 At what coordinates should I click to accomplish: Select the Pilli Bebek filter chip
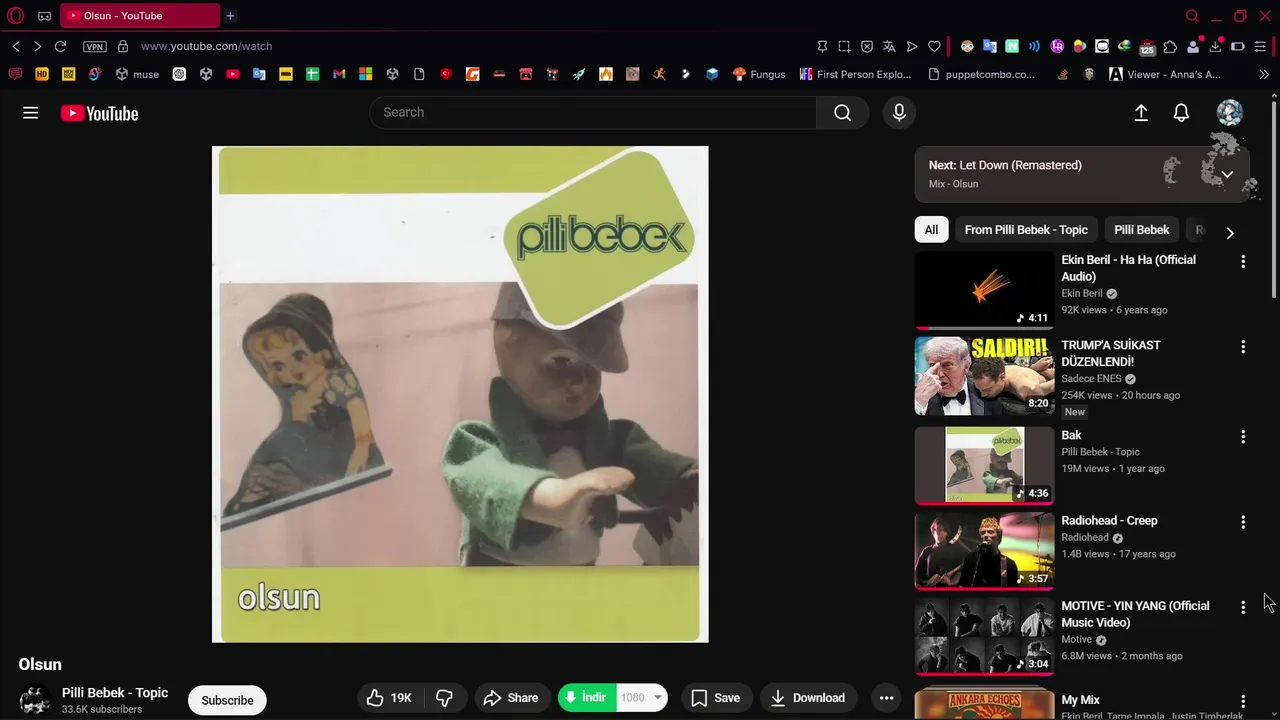(1142, 230)
